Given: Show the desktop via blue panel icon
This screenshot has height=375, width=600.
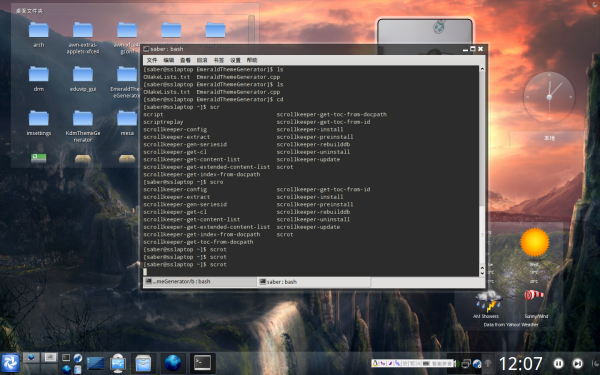Looking at the screenshot, I should (x=95, y=363).
